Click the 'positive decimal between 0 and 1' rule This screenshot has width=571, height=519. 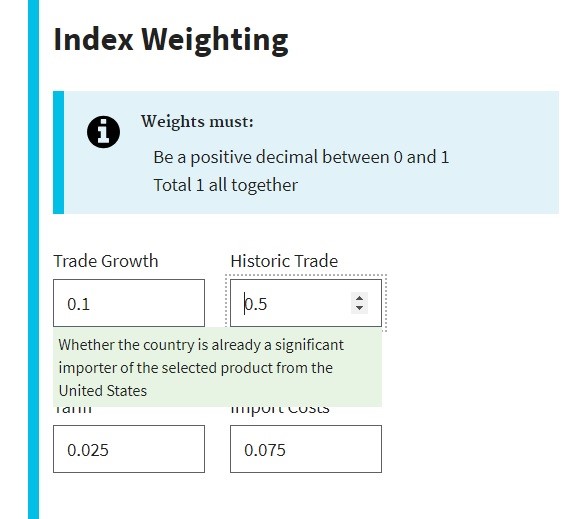tap(301, 157)
